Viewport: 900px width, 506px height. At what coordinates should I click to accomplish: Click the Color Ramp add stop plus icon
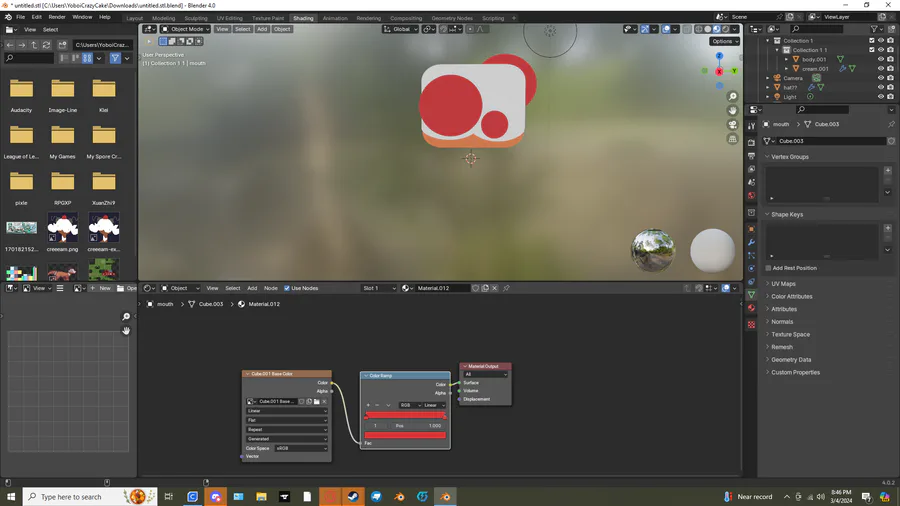click(x=368, y=405)
